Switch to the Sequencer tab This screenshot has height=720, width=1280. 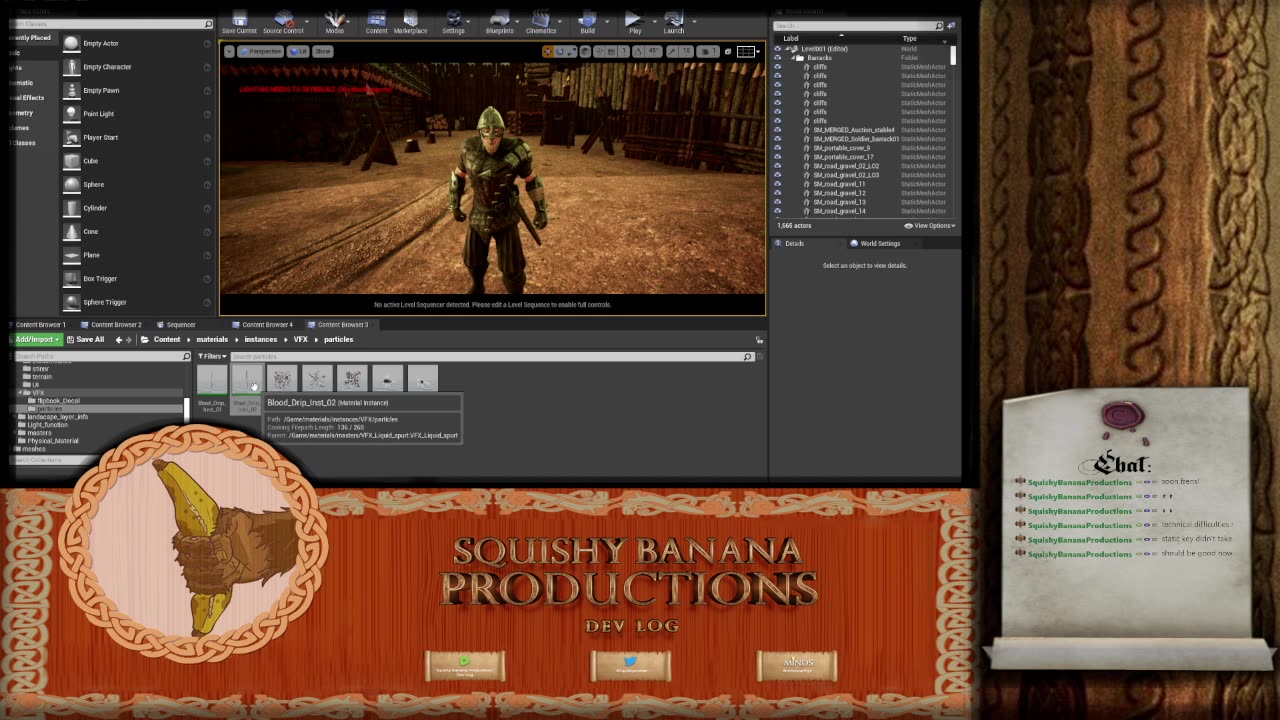pyautogui.click(x=176, y=324)
